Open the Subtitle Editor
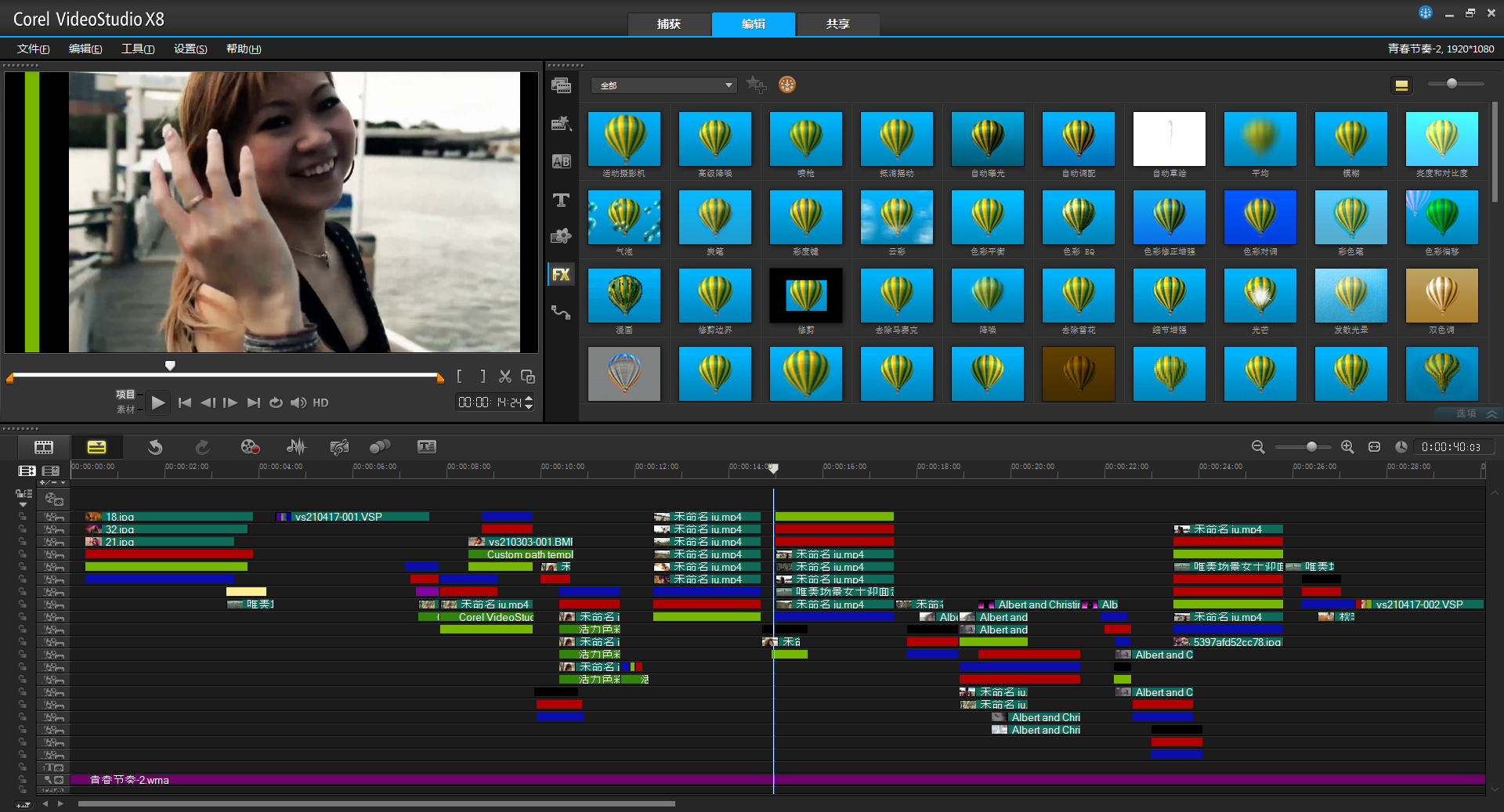Viewport: 1504px width, 812px height. click(x=427, y=447)
